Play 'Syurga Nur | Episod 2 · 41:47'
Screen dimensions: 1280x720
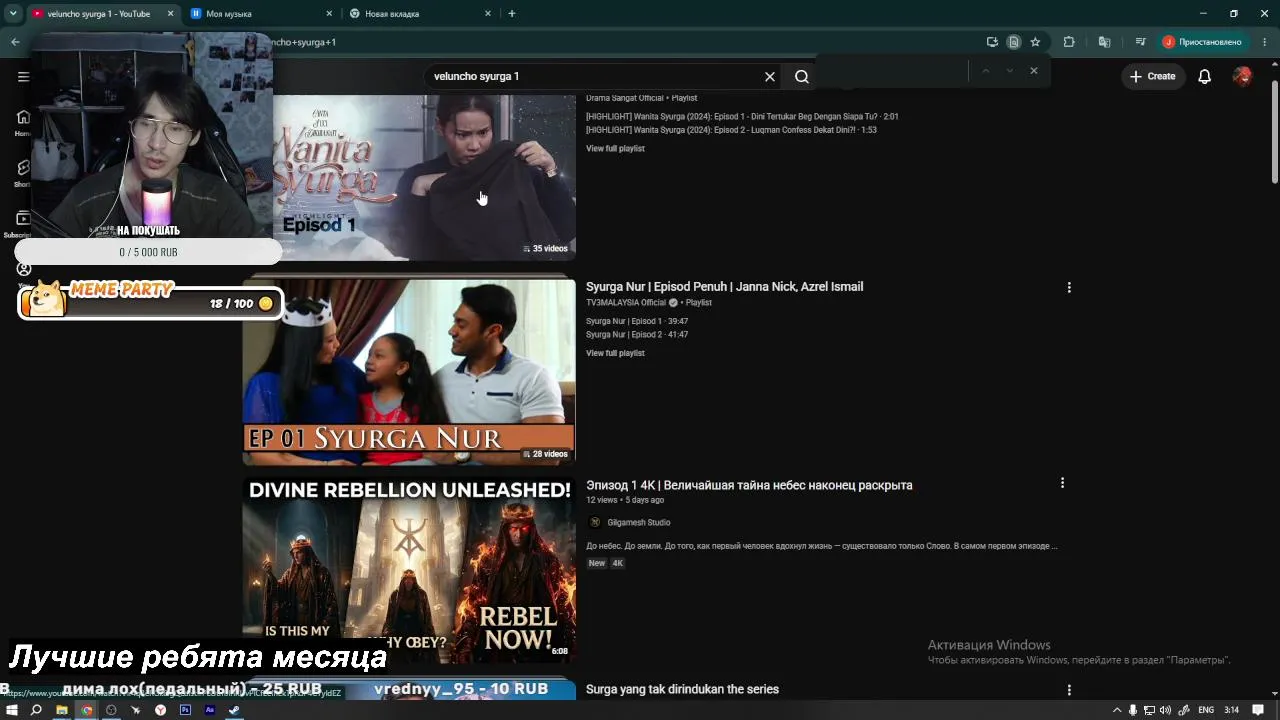click(x=637, y=334)
